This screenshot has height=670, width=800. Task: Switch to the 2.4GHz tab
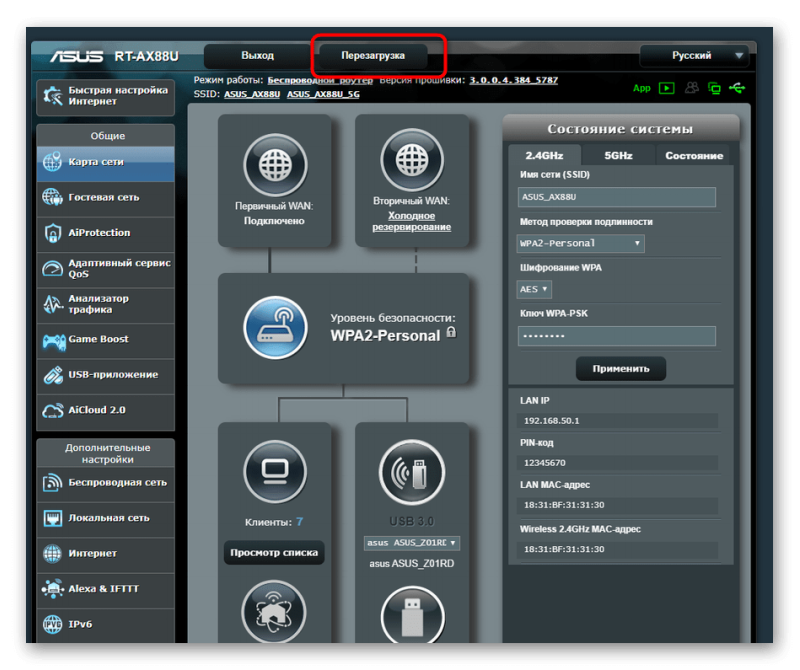pyautogui.click(x=544, y=156)
